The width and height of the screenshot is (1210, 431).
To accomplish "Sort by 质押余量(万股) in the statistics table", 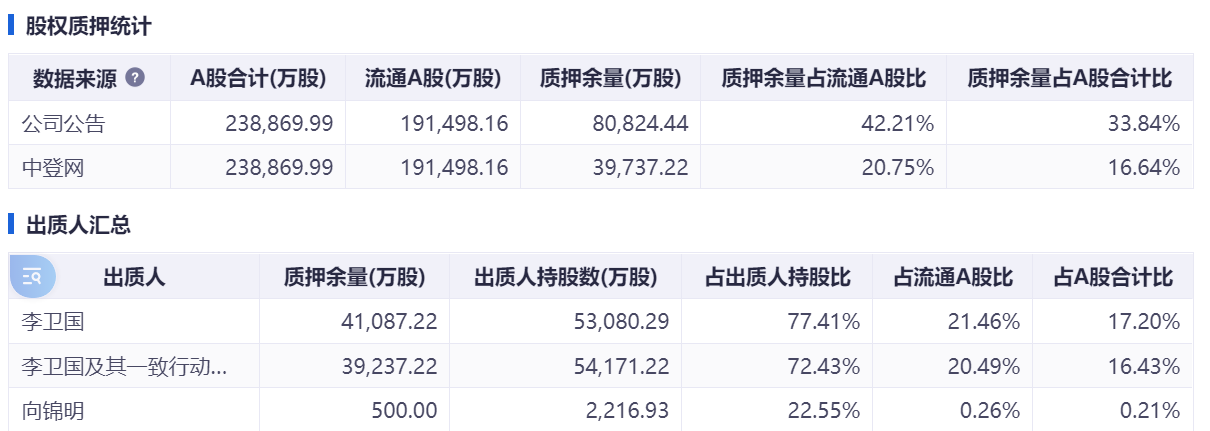I will click(x=610, y=79).
